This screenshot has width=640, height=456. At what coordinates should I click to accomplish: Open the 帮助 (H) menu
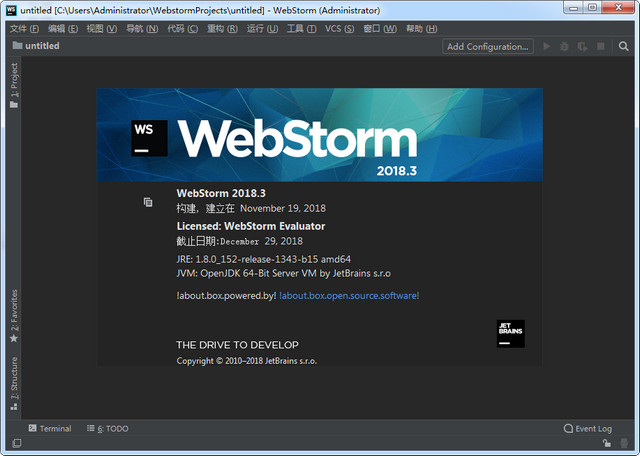[x=421, y=29]
